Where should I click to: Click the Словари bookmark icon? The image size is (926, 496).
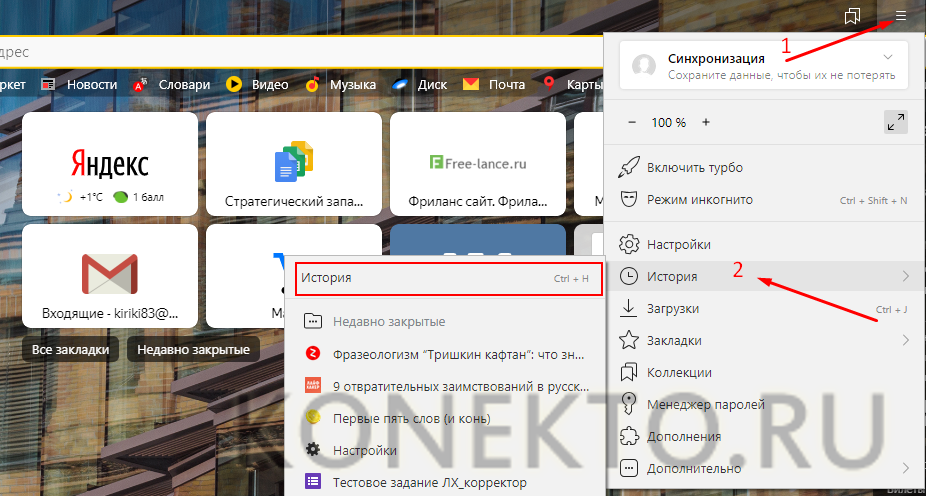(141, 84)
